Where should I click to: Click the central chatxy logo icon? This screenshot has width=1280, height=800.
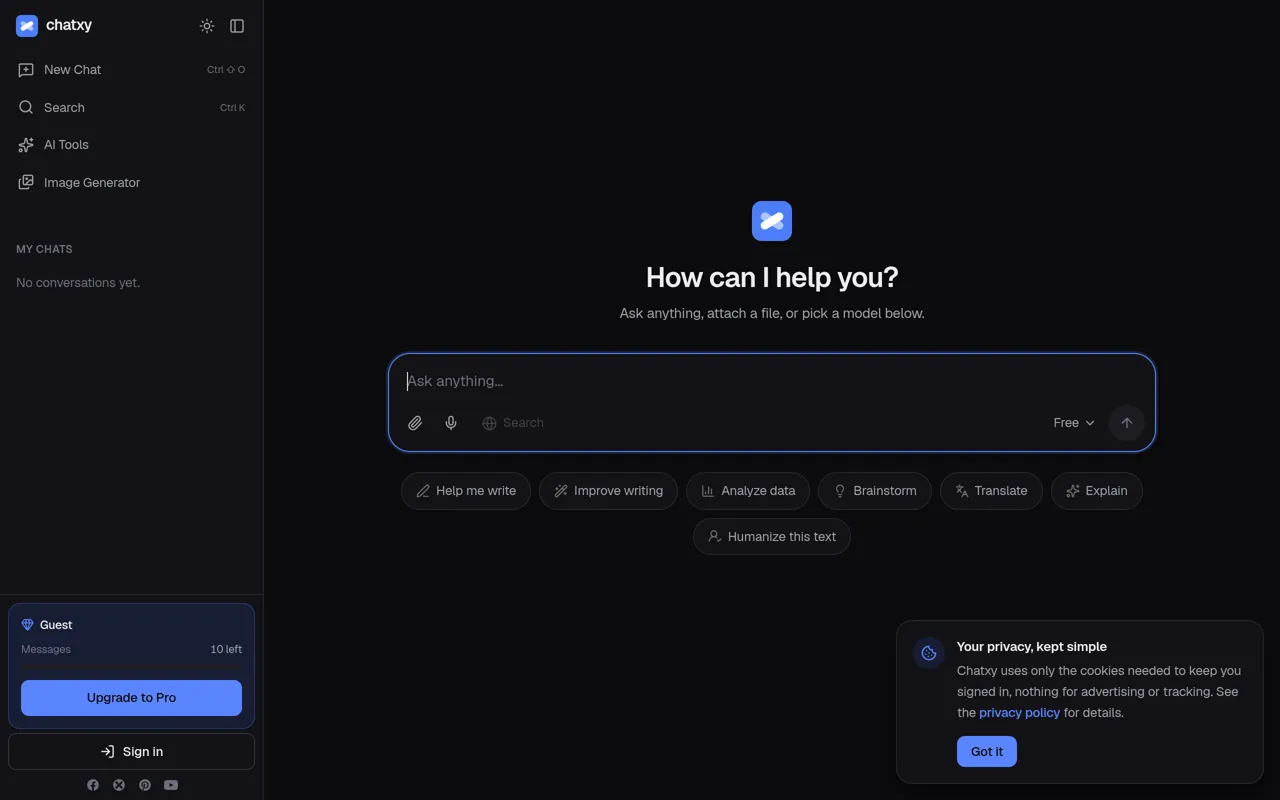pos(772,221)
